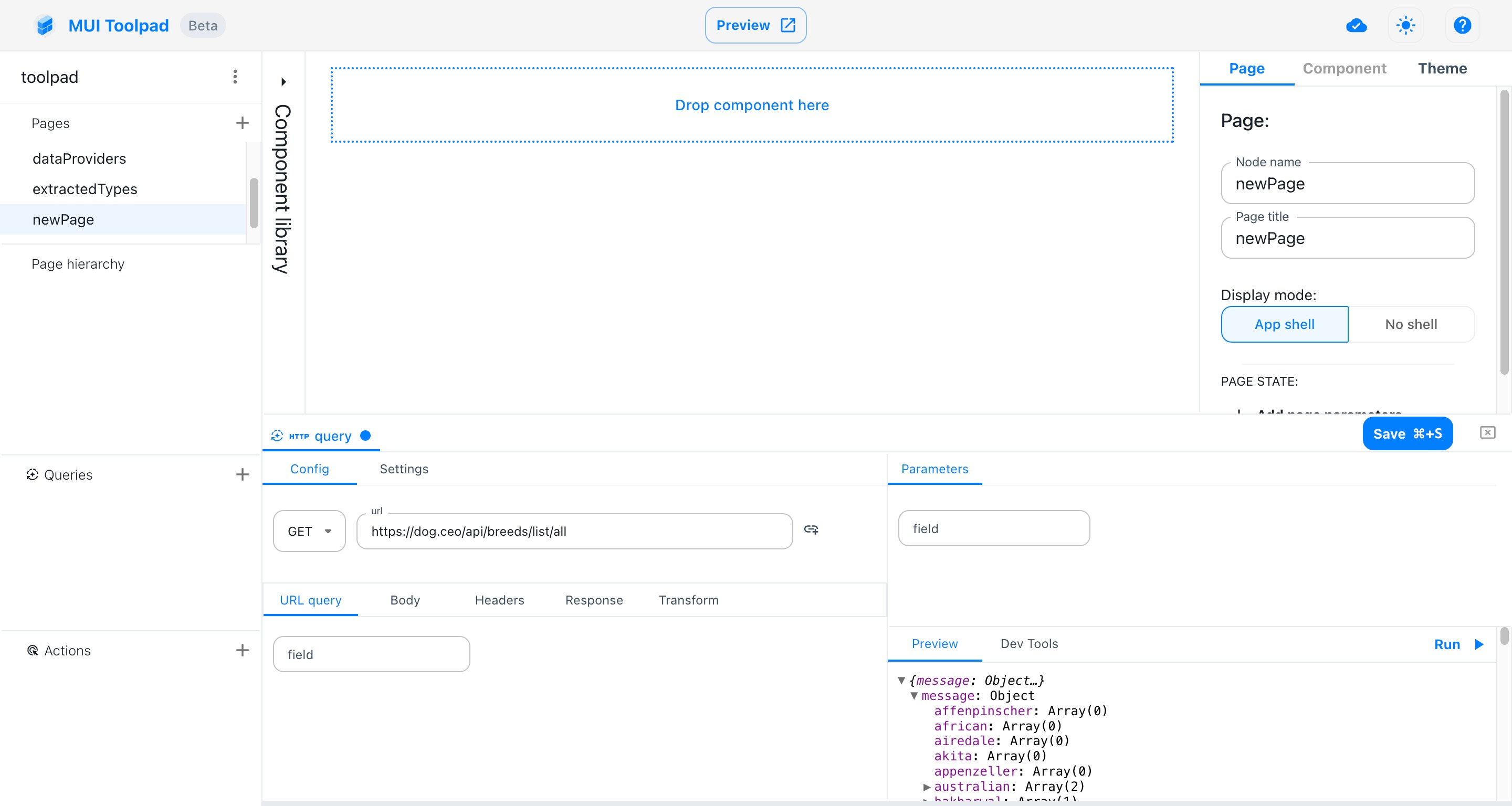Switch to the Theme tab
Viewport: 1512px width, 806px height.
pyautogui.click(x=1442, y=69)
